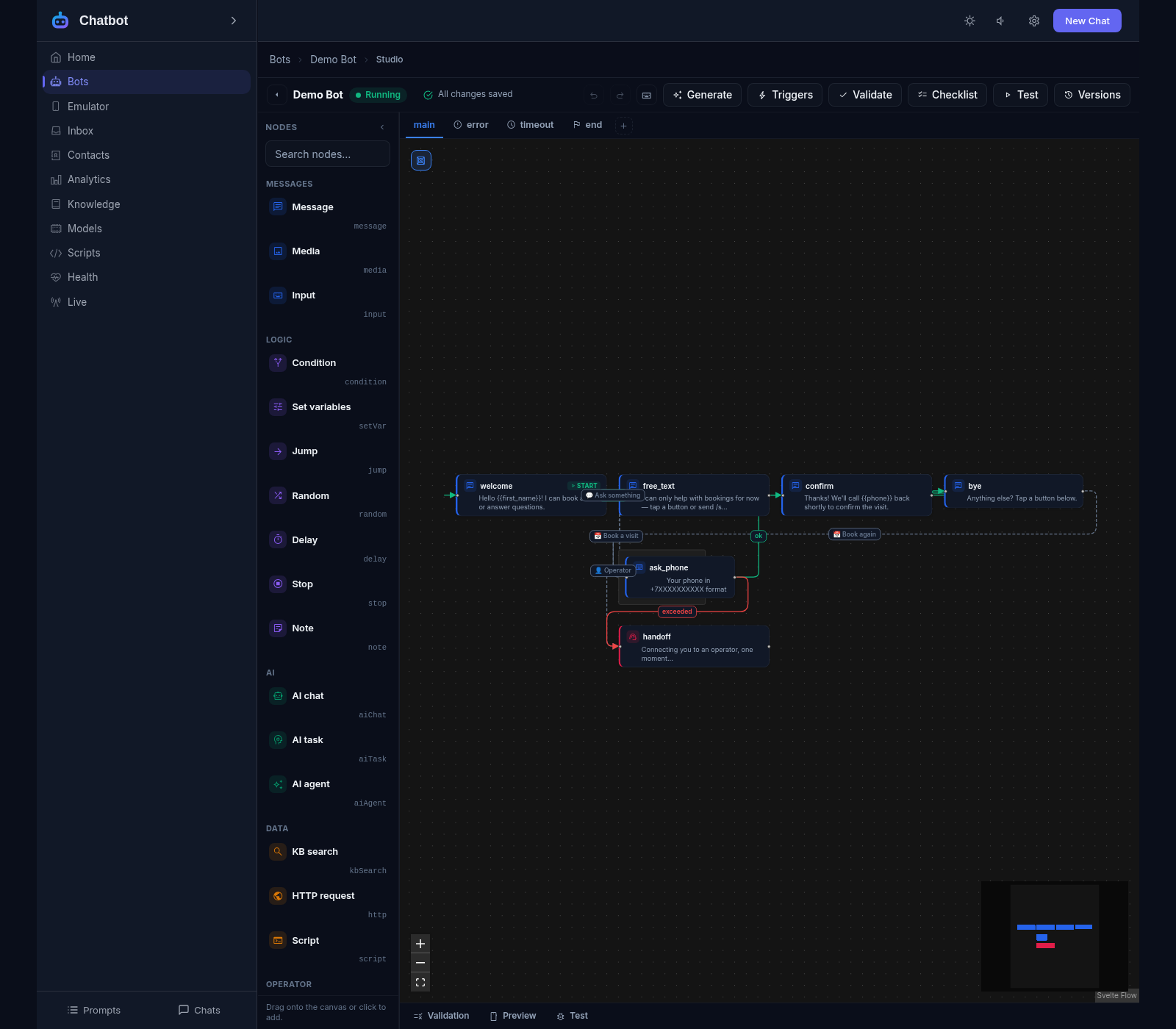Add a Delay node from palette
This screenshot has width=1176, height=1029.
328,548
